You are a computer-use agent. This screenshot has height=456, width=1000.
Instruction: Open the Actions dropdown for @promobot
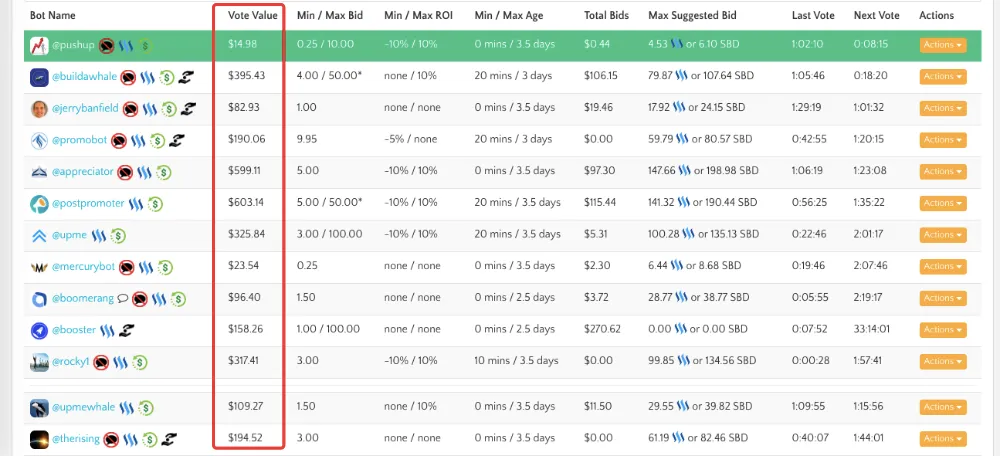pos(943,140)
